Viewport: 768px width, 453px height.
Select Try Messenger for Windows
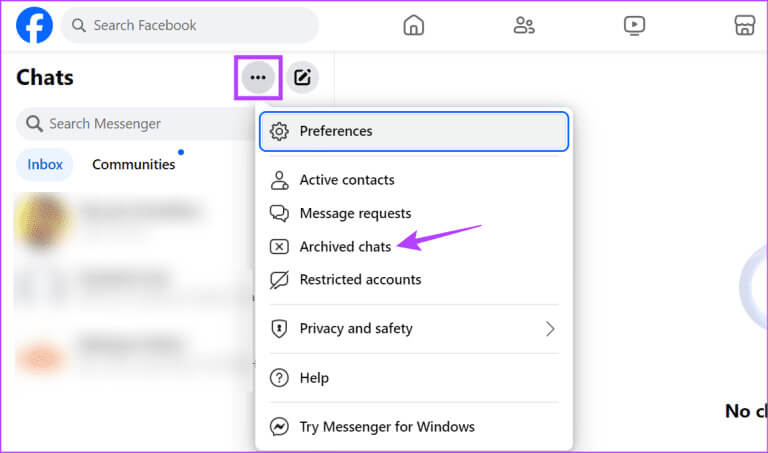tap(414, 427)
